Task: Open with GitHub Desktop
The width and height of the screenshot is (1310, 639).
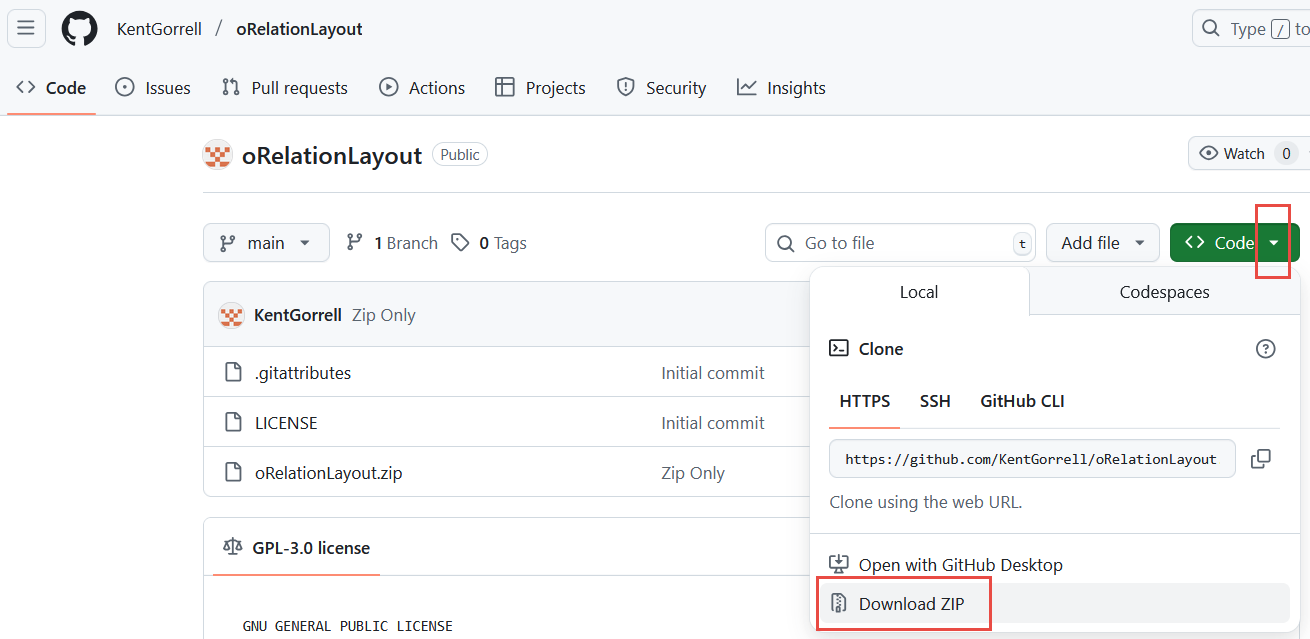Action: click(x=960, y=565)
